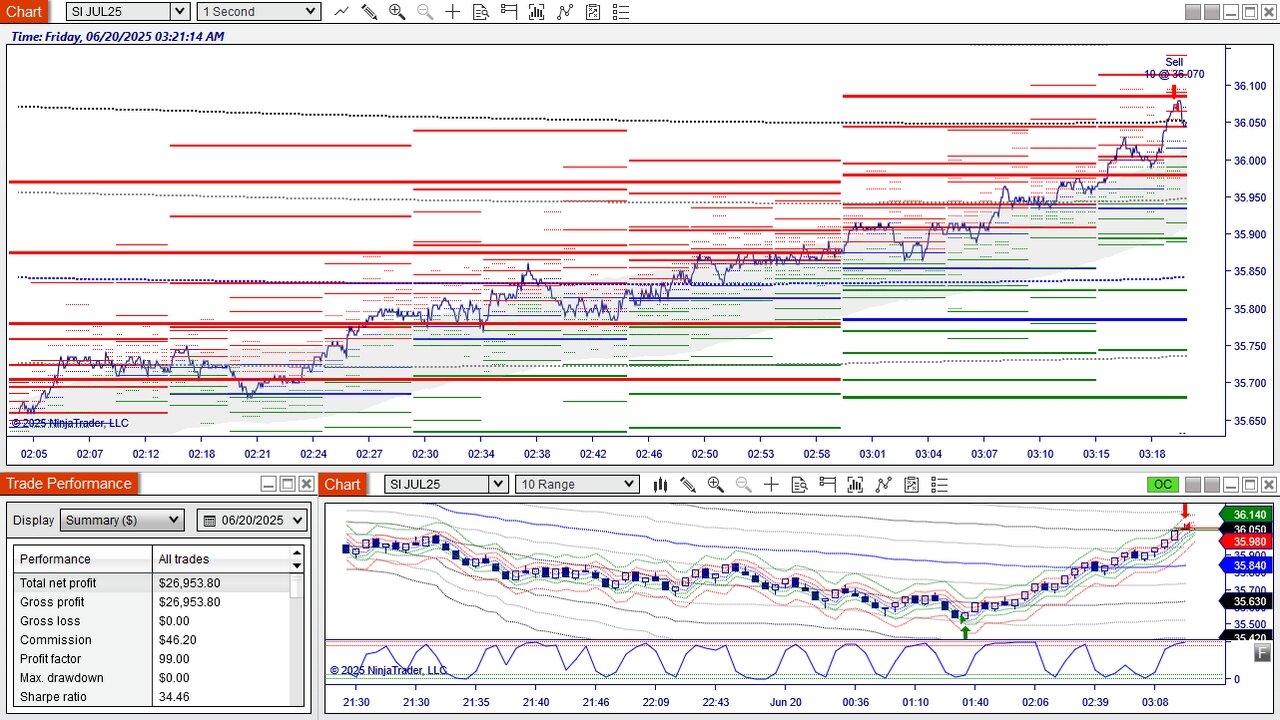Open strategies icon in top chart toolbar

[593, 12]
